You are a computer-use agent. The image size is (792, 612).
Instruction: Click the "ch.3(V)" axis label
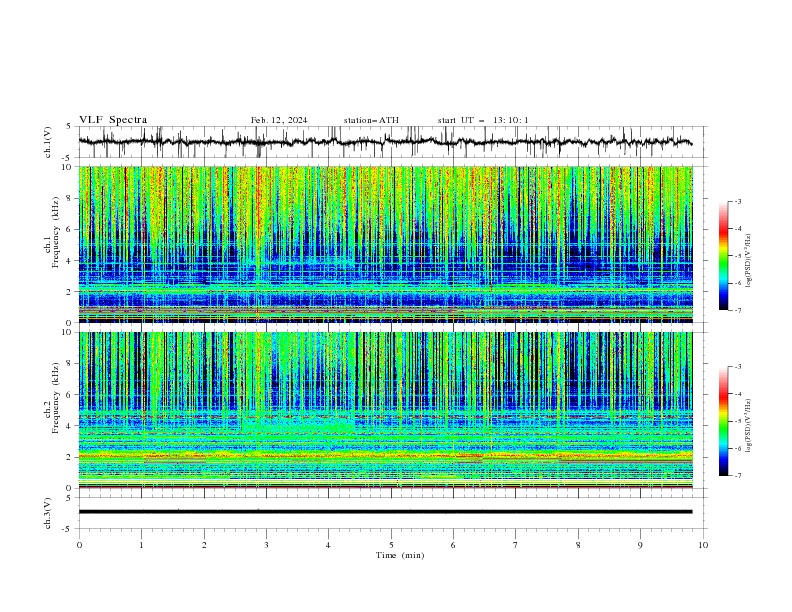48,513
